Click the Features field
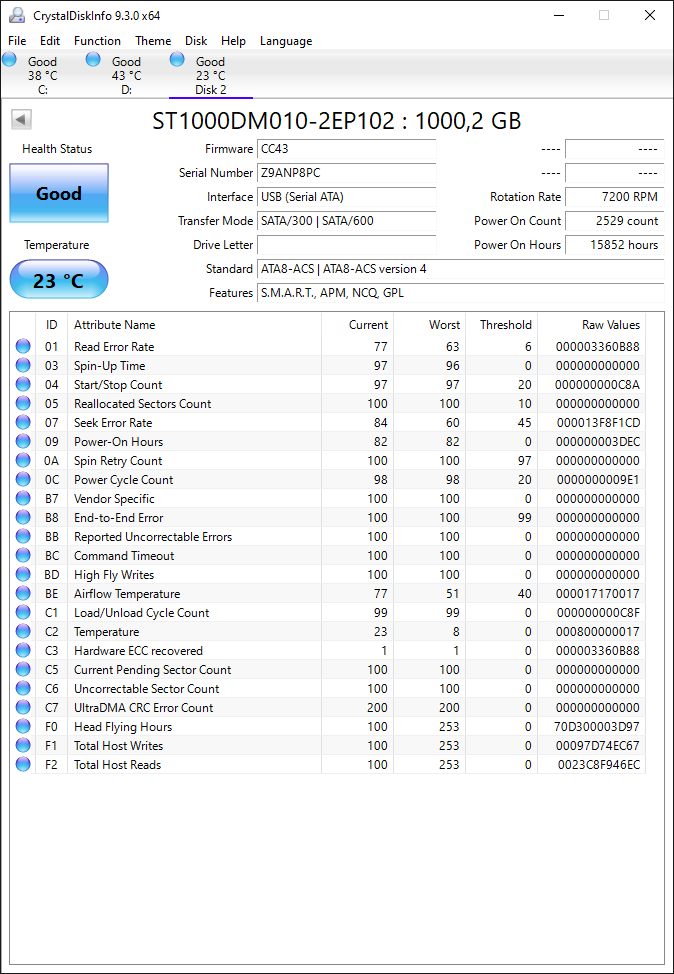674x974 pixels. [x=460, y=293]
